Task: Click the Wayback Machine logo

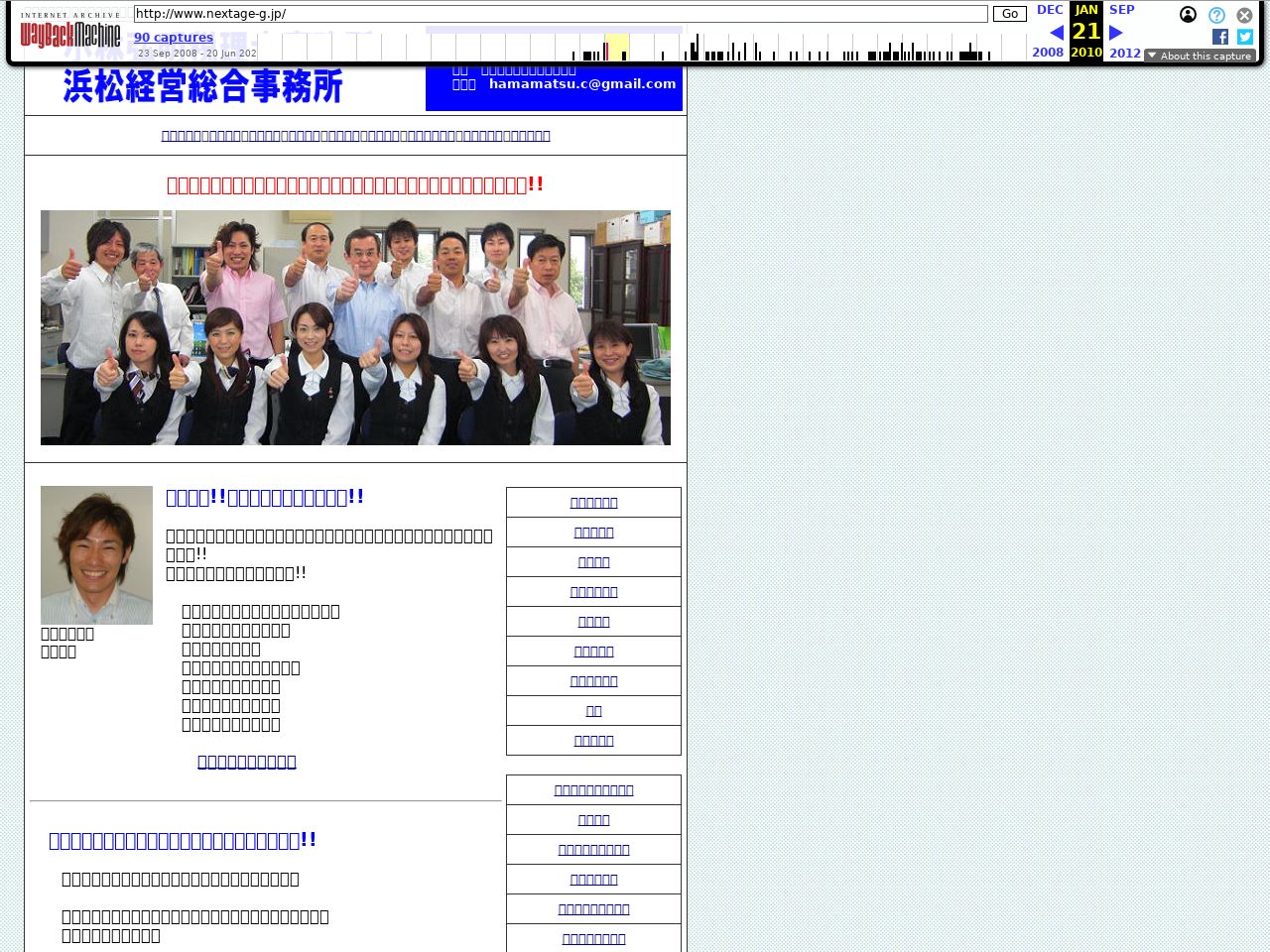Action: tap(69, 35)
